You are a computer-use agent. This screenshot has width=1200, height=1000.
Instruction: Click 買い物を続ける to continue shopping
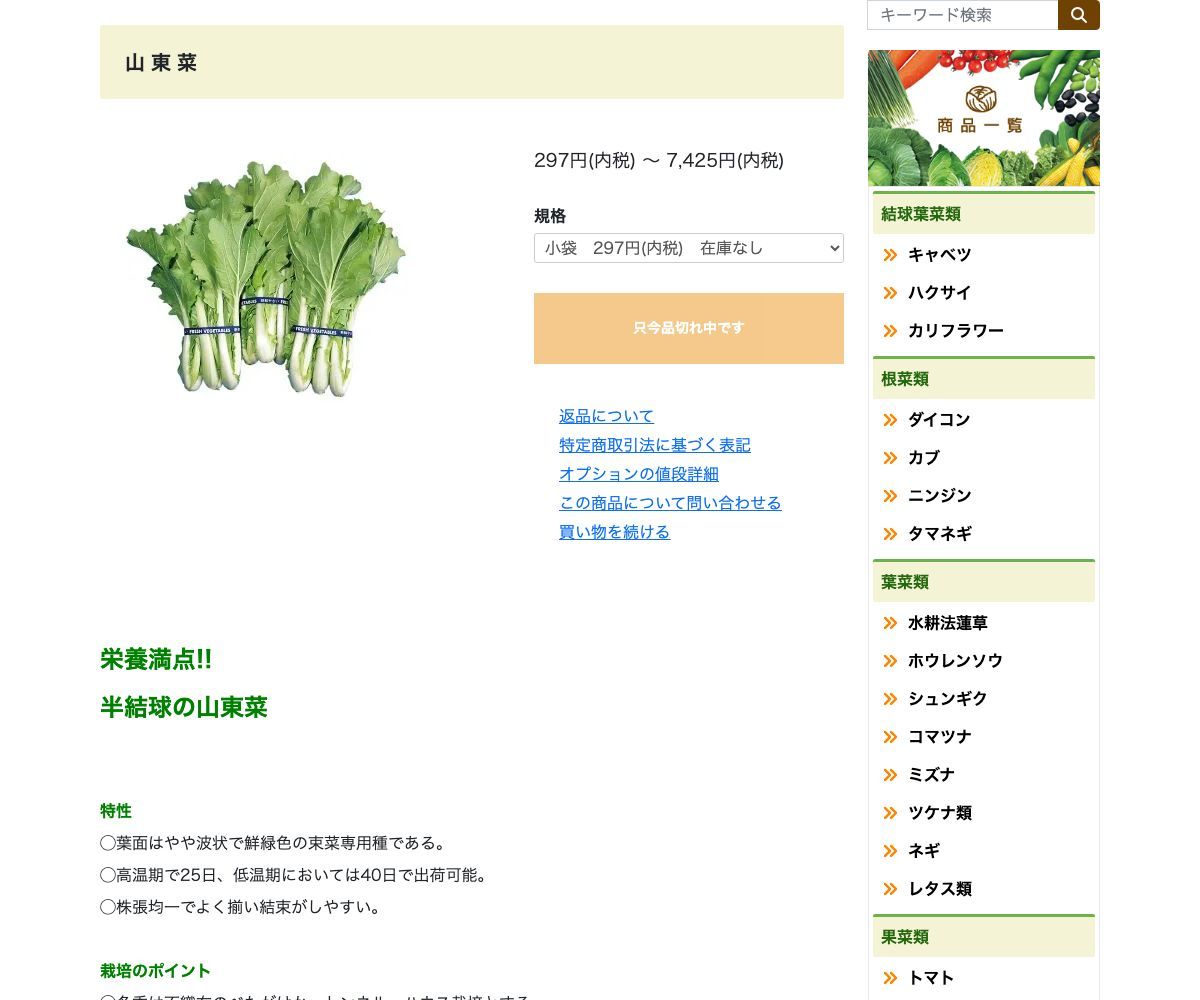coord(614,532)
